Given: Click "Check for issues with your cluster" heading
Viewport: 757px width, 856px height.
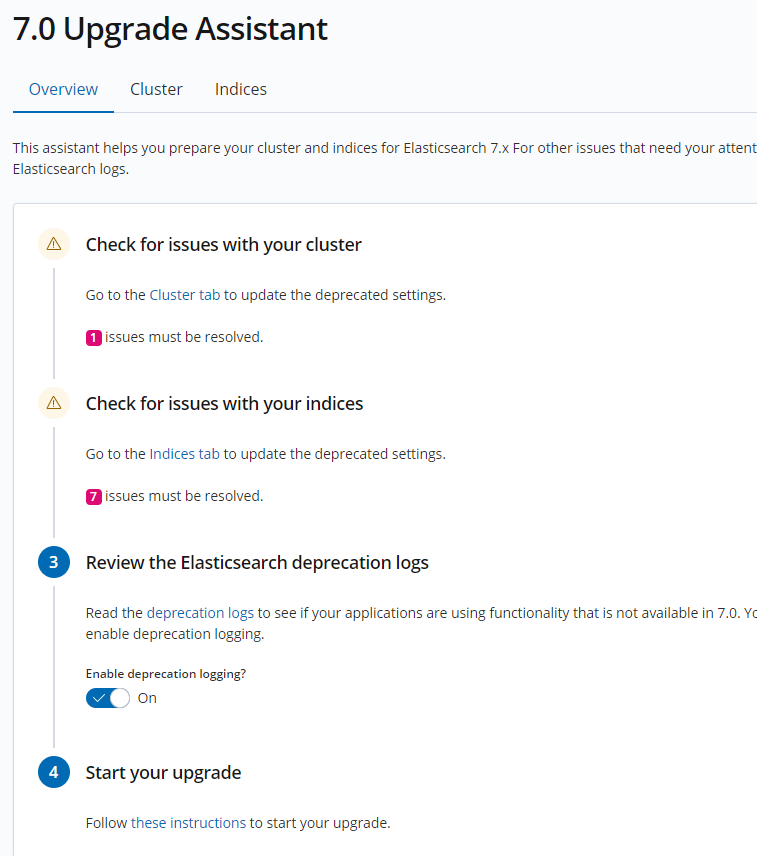Looking at the screenshot, I should pos(223,244).
